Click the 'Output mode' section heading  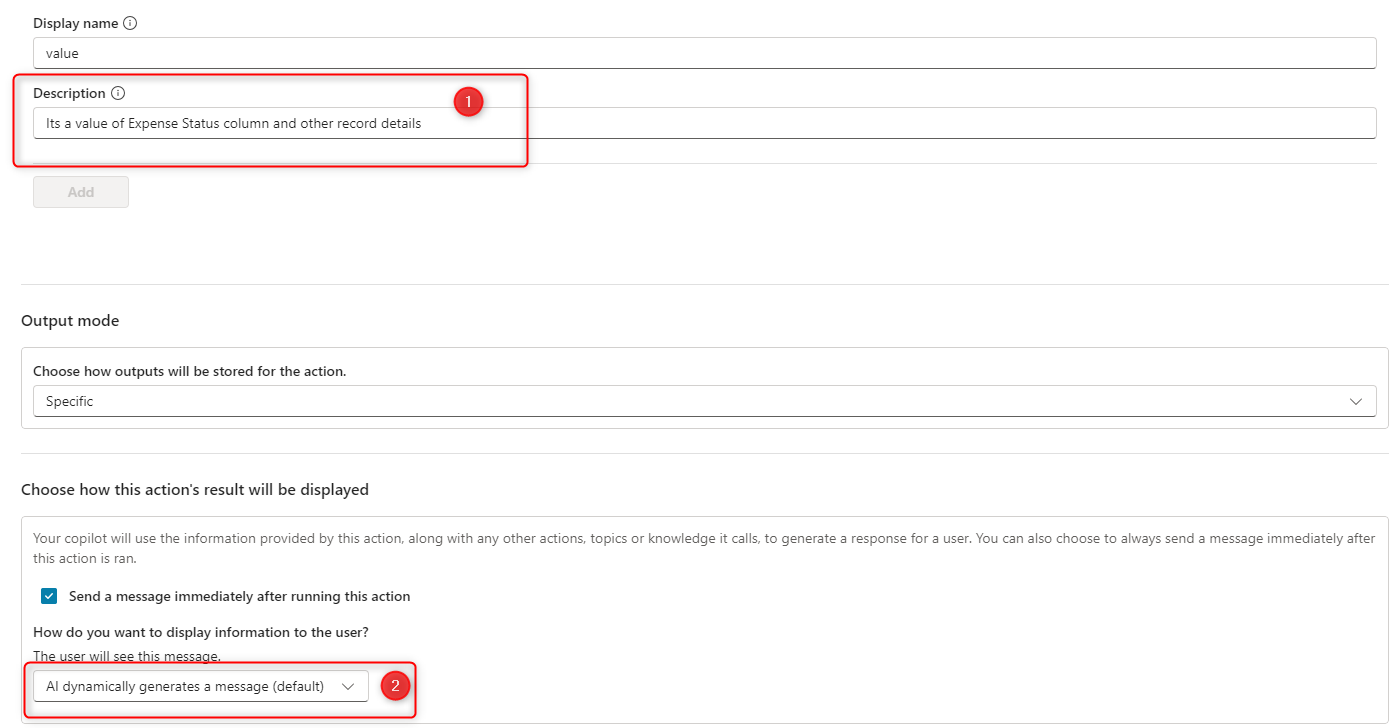(x=70, y=321)
